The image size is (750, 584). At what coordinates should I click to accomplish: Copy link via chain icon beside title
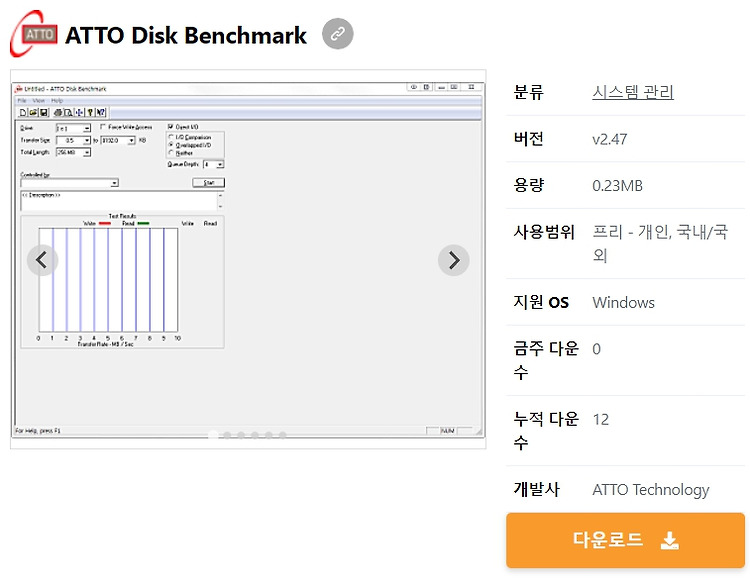pyautogui.click(x=338, y=34)
